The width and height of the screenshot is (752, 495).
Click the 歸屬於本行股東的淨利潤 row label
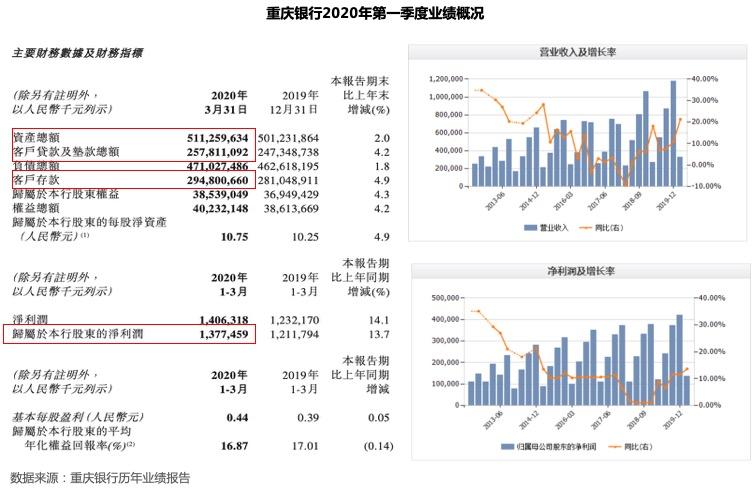pyautogui.click(x=78, y=334)
